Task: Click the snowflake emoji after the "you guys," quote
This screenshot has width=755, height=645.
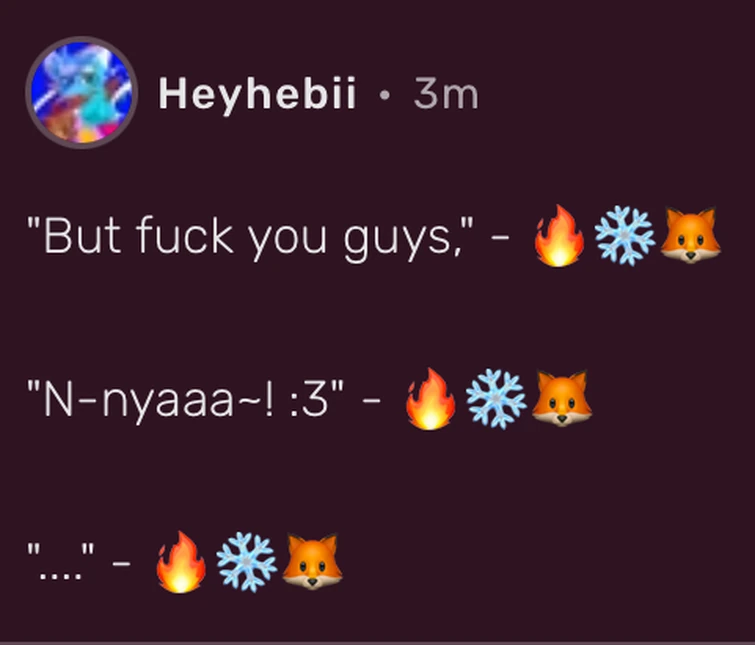Action: point(625,235)
